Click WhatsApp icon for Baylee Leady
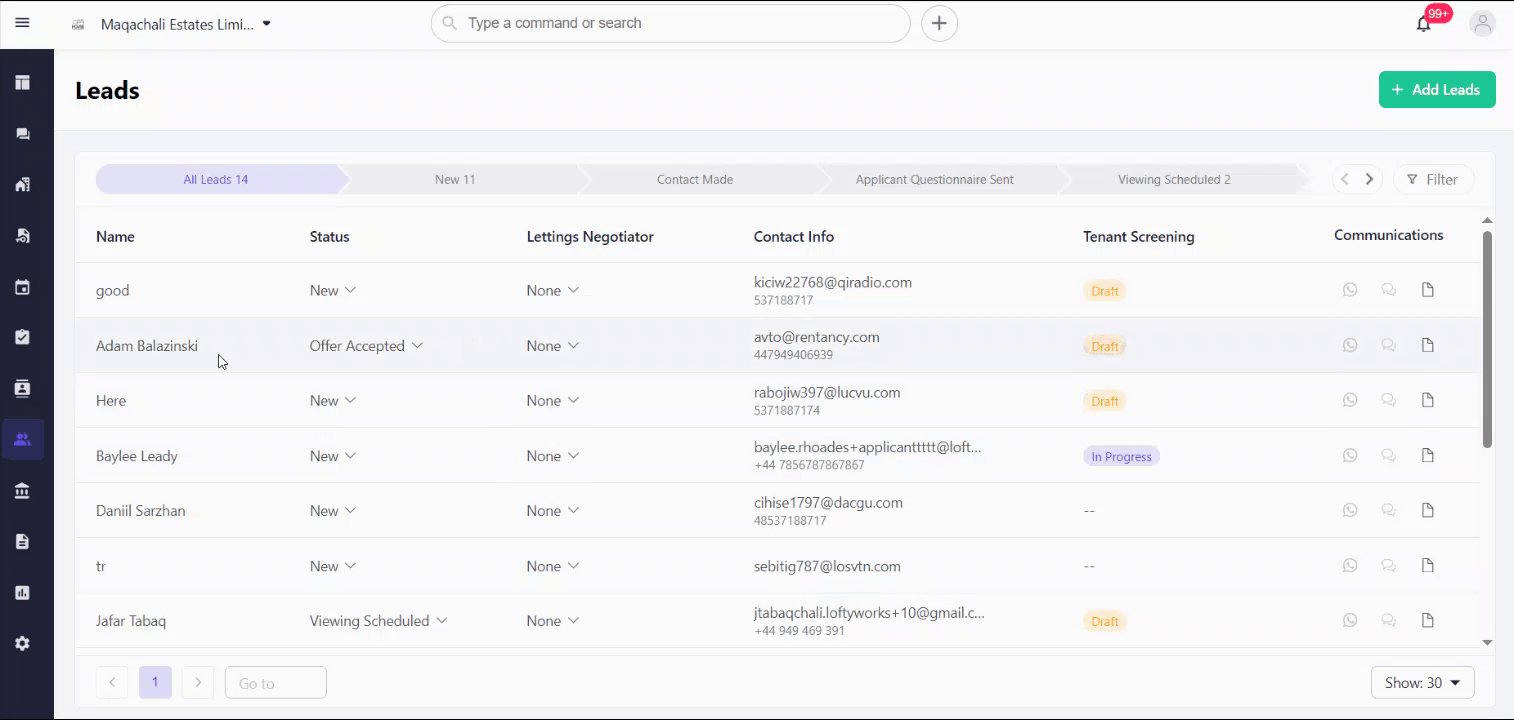 click(x=1350, y=455)
